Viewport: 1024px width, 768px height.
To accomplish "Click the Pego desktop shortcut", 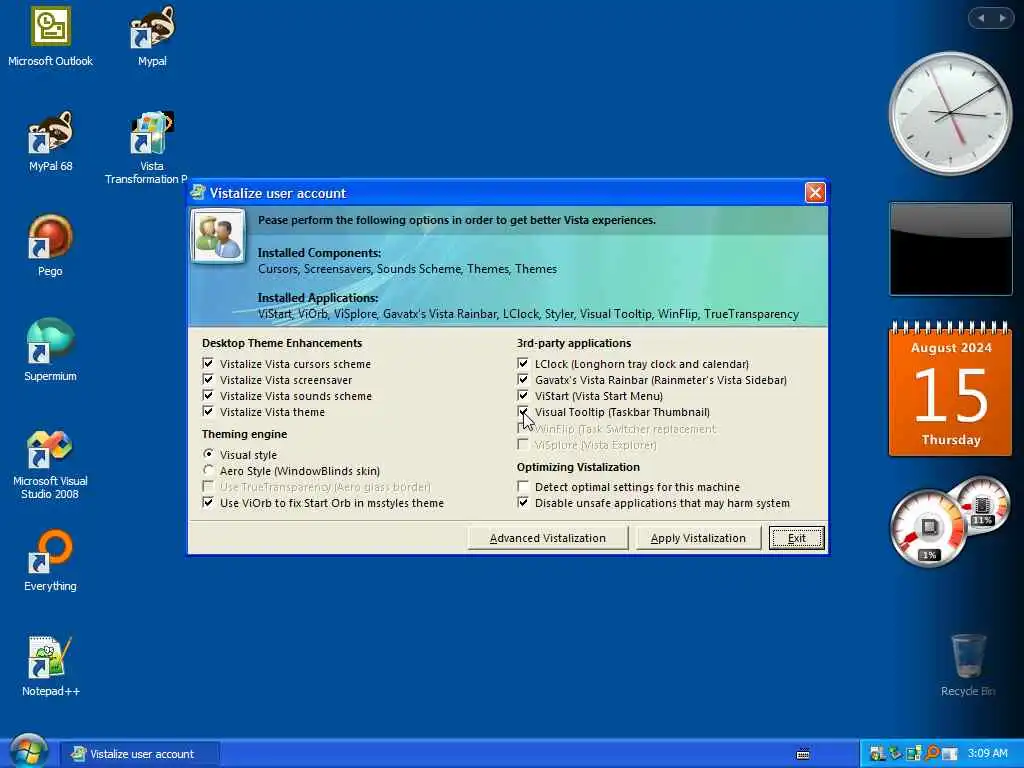I will coord(50,246).
